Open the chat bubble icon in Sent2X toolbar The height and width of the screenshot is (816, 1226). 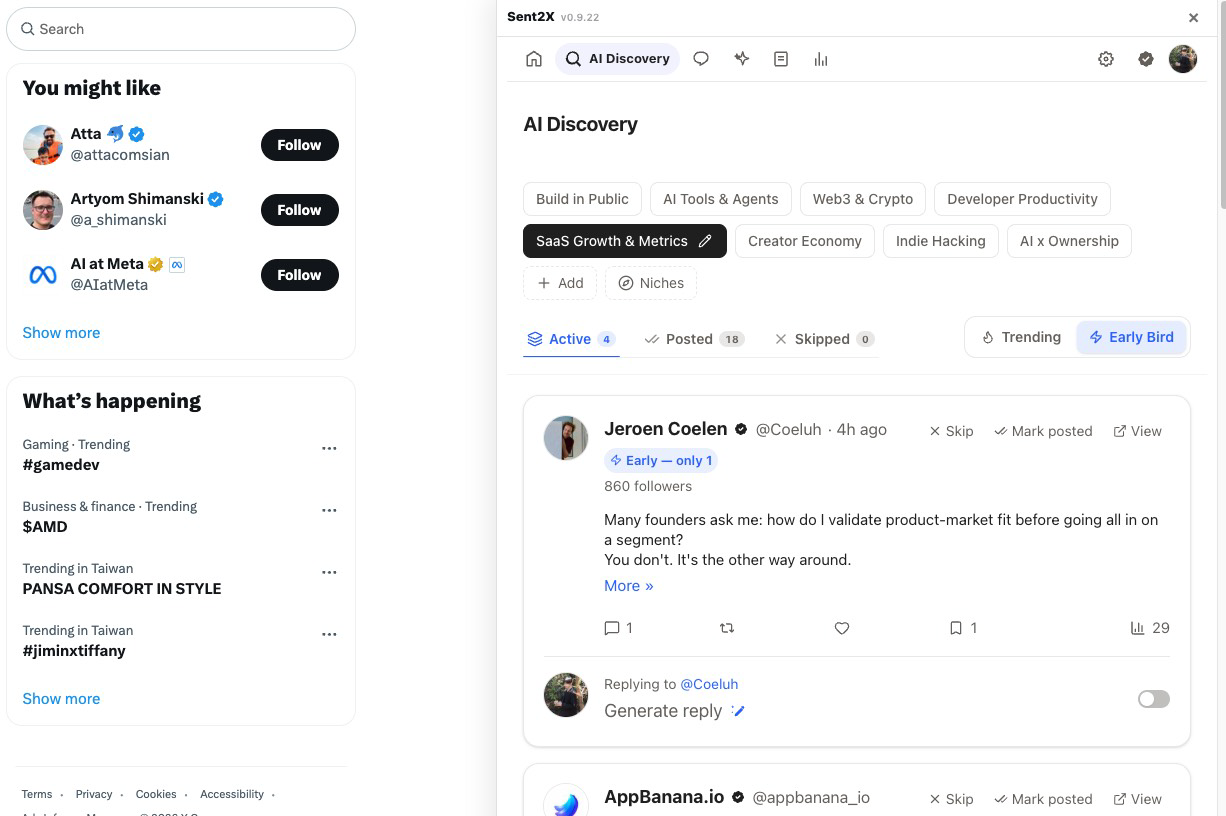pos(701,59)
